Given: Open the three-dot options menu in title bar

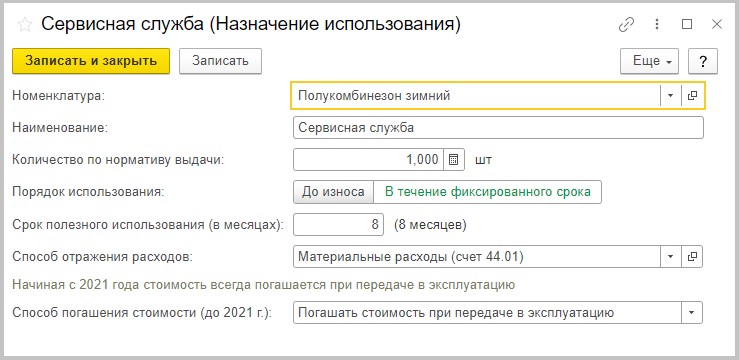Looking at the screenshot, I should [656, 25].
